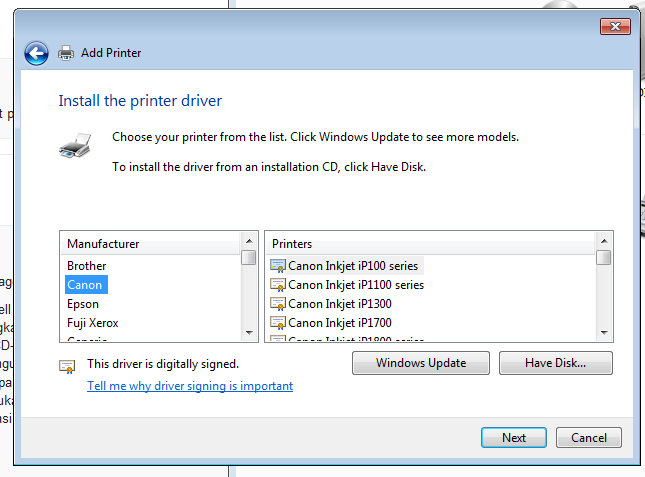The width and height of the screenshot is (645, 477).
Task: Click certificate icon of Canon Inkjet iP1100 series
Action: (278, 285)
